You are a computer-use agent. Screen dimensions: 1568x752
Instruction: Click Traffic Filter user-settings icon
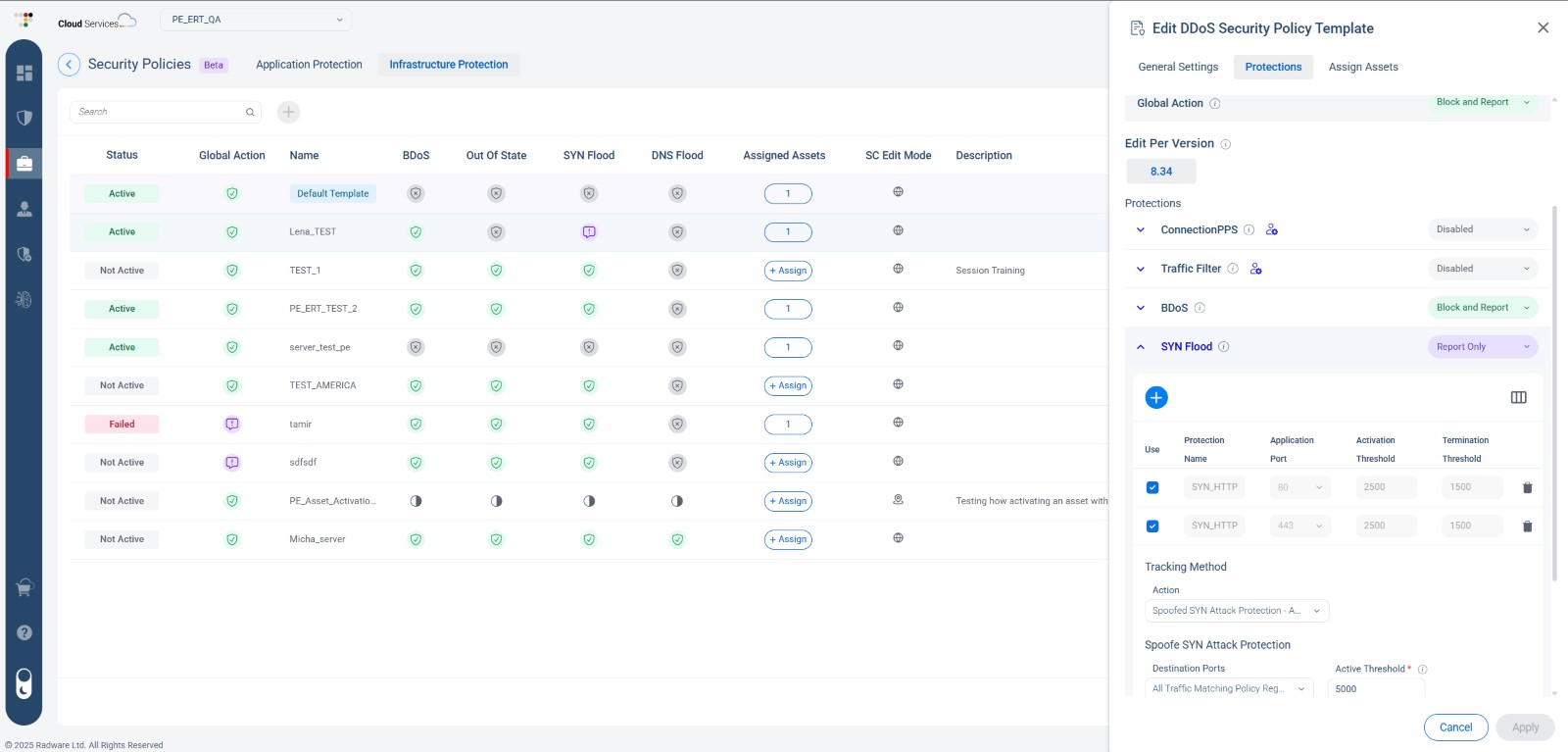[x=1256, y=269]
